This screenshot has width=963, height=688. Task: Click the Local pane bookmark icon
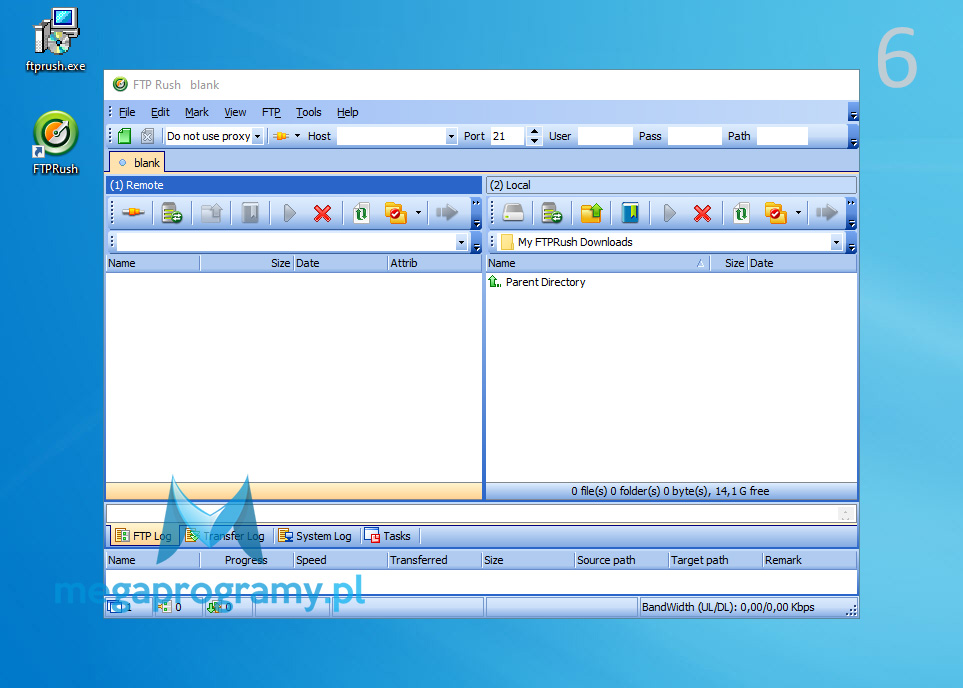coord(630,213)
